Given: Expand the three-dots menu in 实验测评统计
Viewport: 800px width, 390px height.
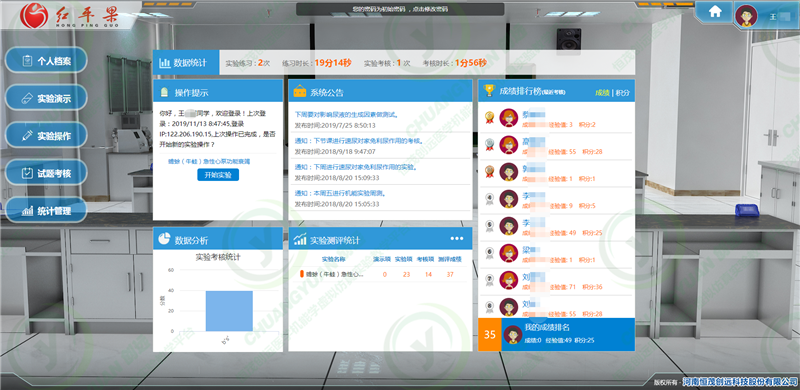Looking at the screenshot, I should (x=457, y=239).
